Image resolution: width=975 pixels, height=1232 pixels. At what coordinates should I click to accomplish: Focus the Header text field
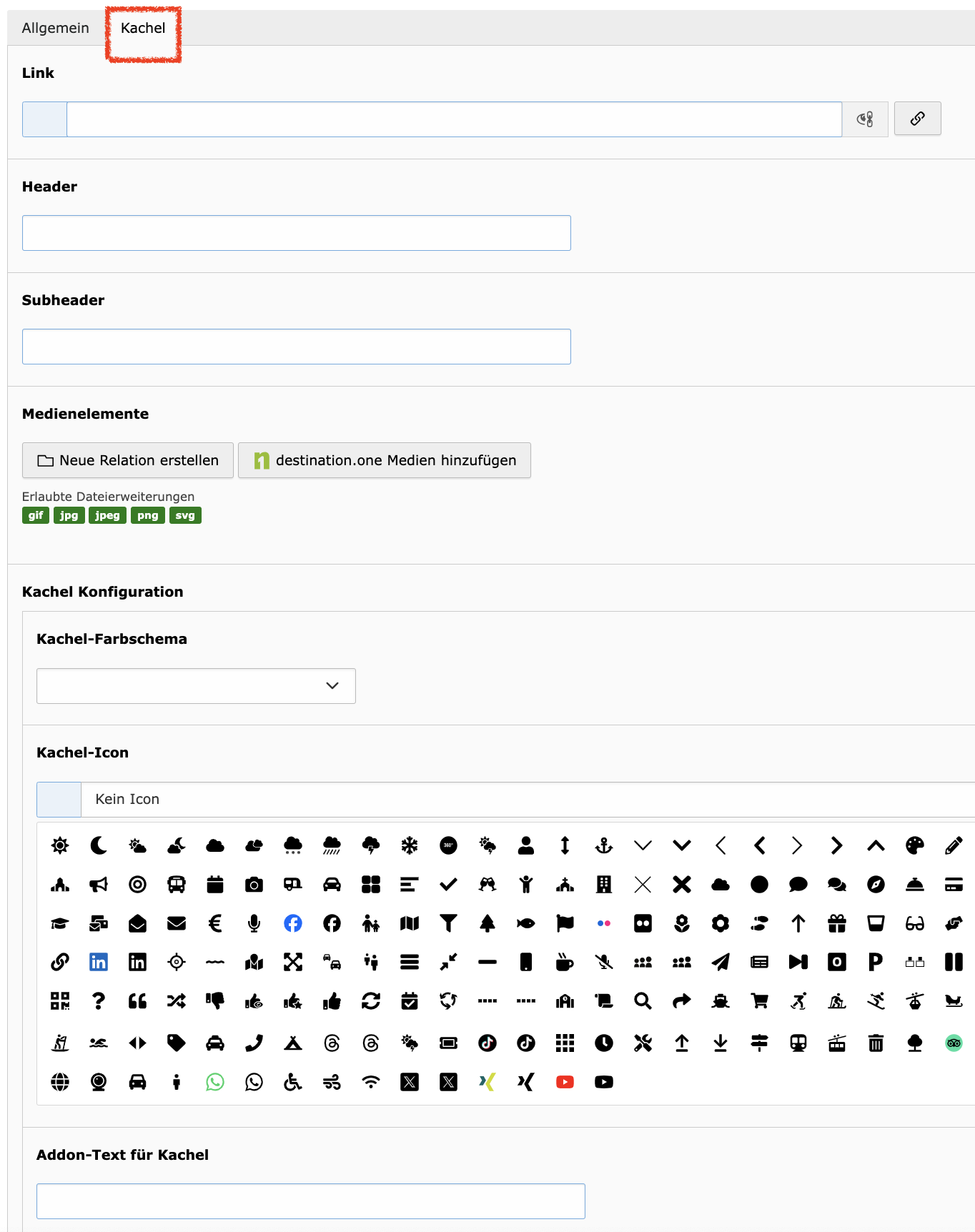(297, 233)
